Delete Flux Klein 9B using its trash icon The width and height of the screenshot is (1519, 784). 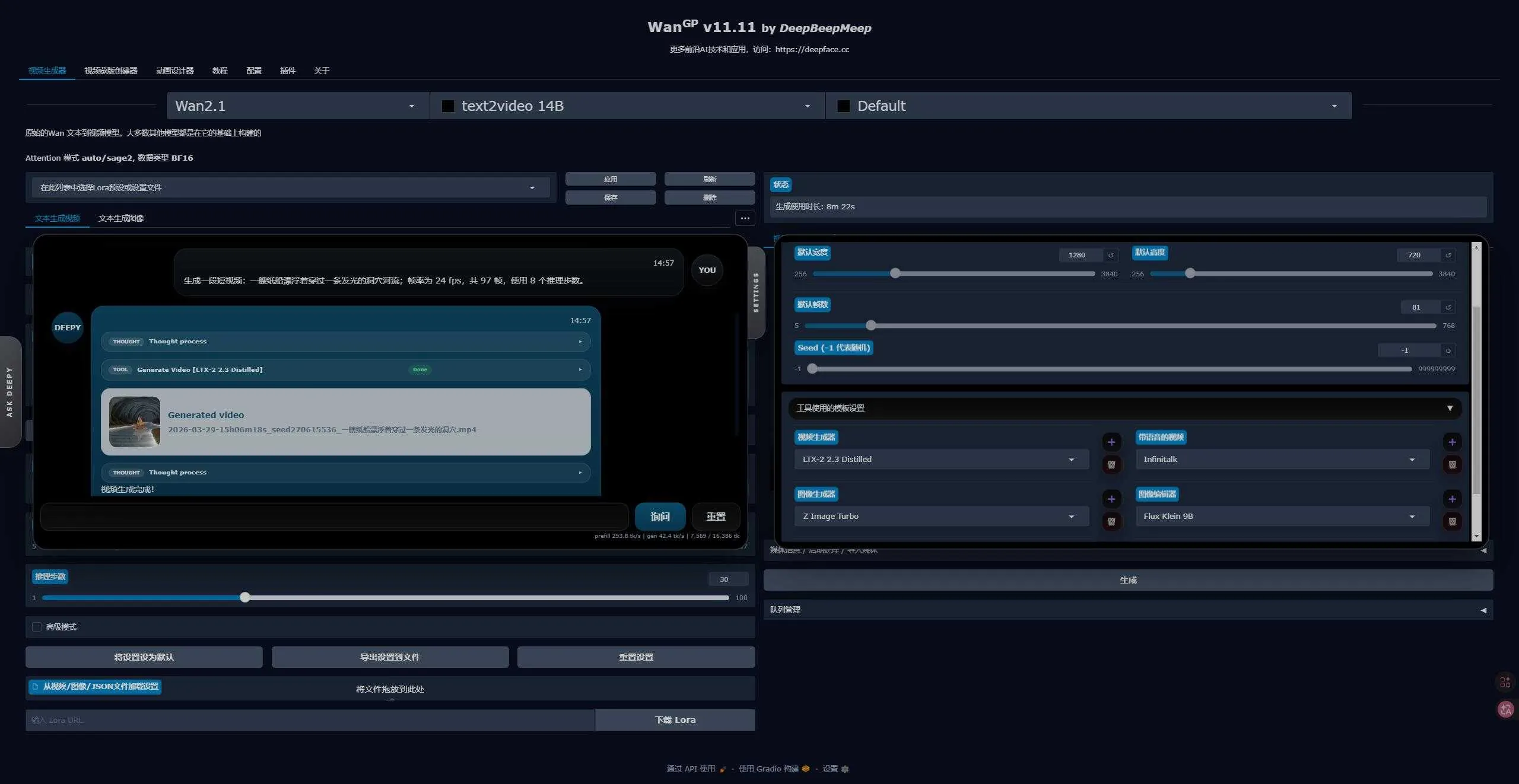click(x=1452, y=522)
